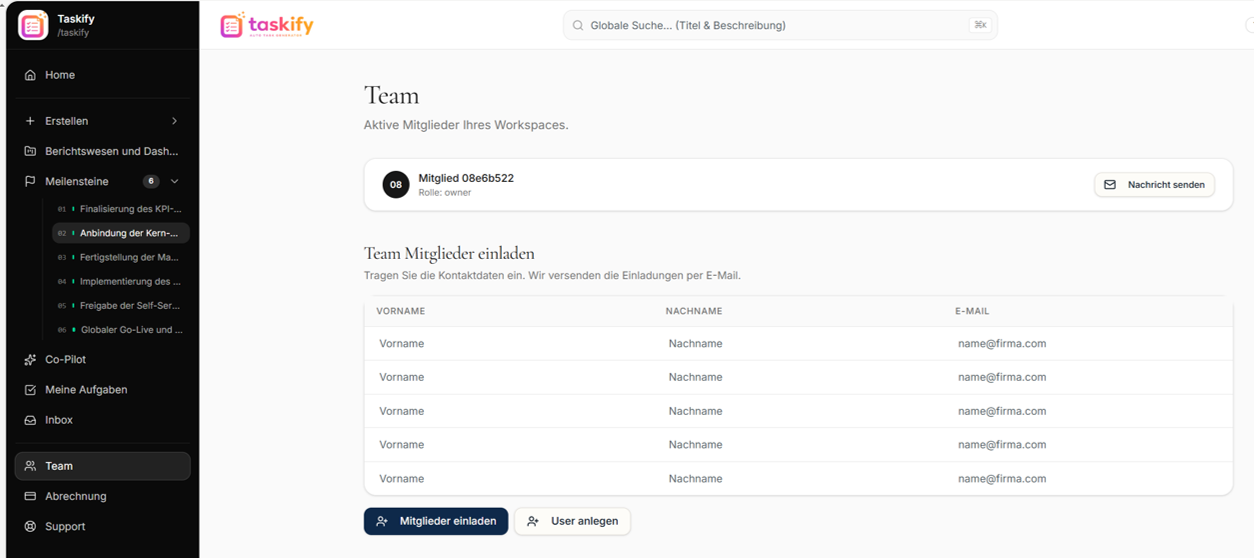1254x558 pixels.
Task: Click the 08 member avatar
Action: click(x=396, y=185)
